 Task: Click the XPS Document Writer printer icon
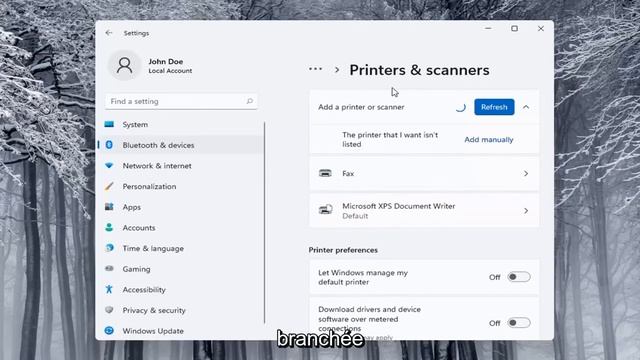(325, 210)
